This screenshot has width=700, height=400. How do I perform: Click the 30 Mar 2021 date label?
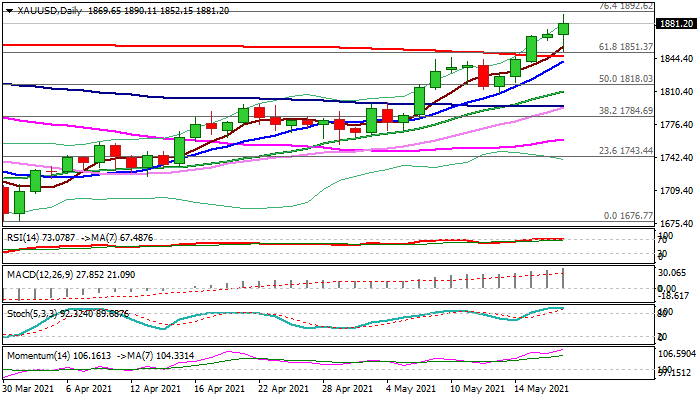[x=30, y=389]
